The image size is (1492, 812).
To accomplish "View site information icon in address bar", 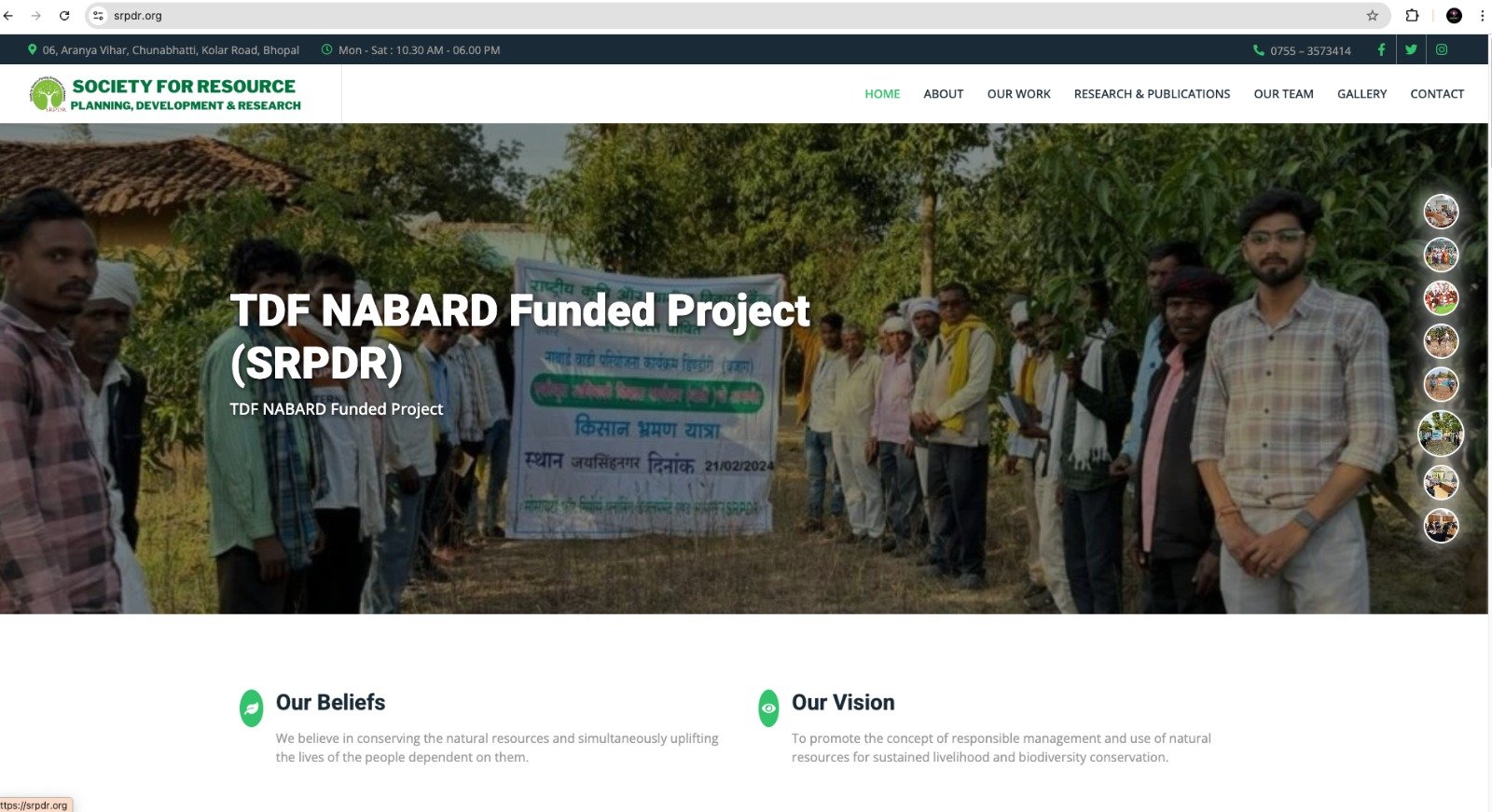I will tap(99, 16).
